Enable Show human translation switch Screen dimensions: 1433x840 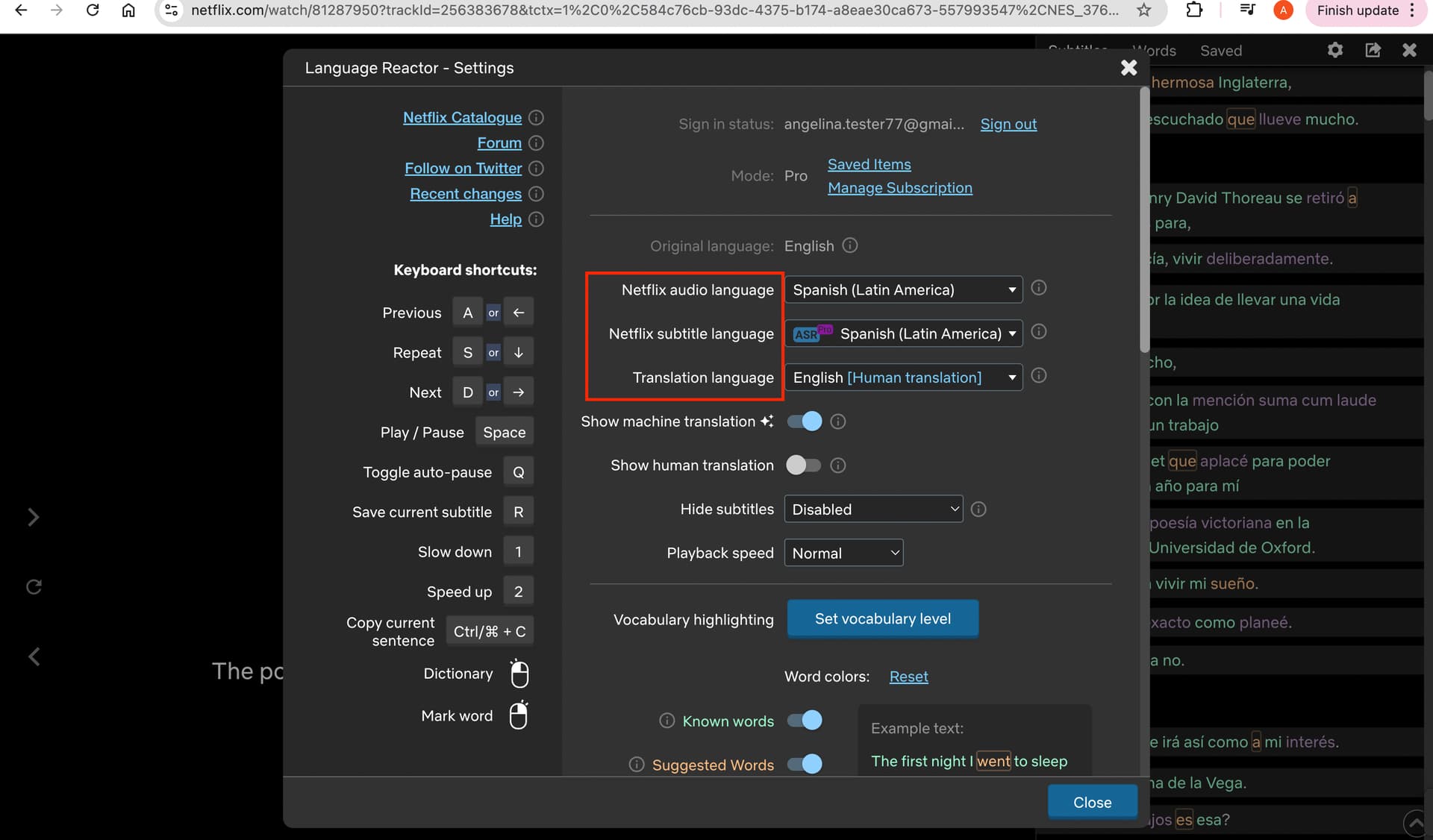coord(804,466)
